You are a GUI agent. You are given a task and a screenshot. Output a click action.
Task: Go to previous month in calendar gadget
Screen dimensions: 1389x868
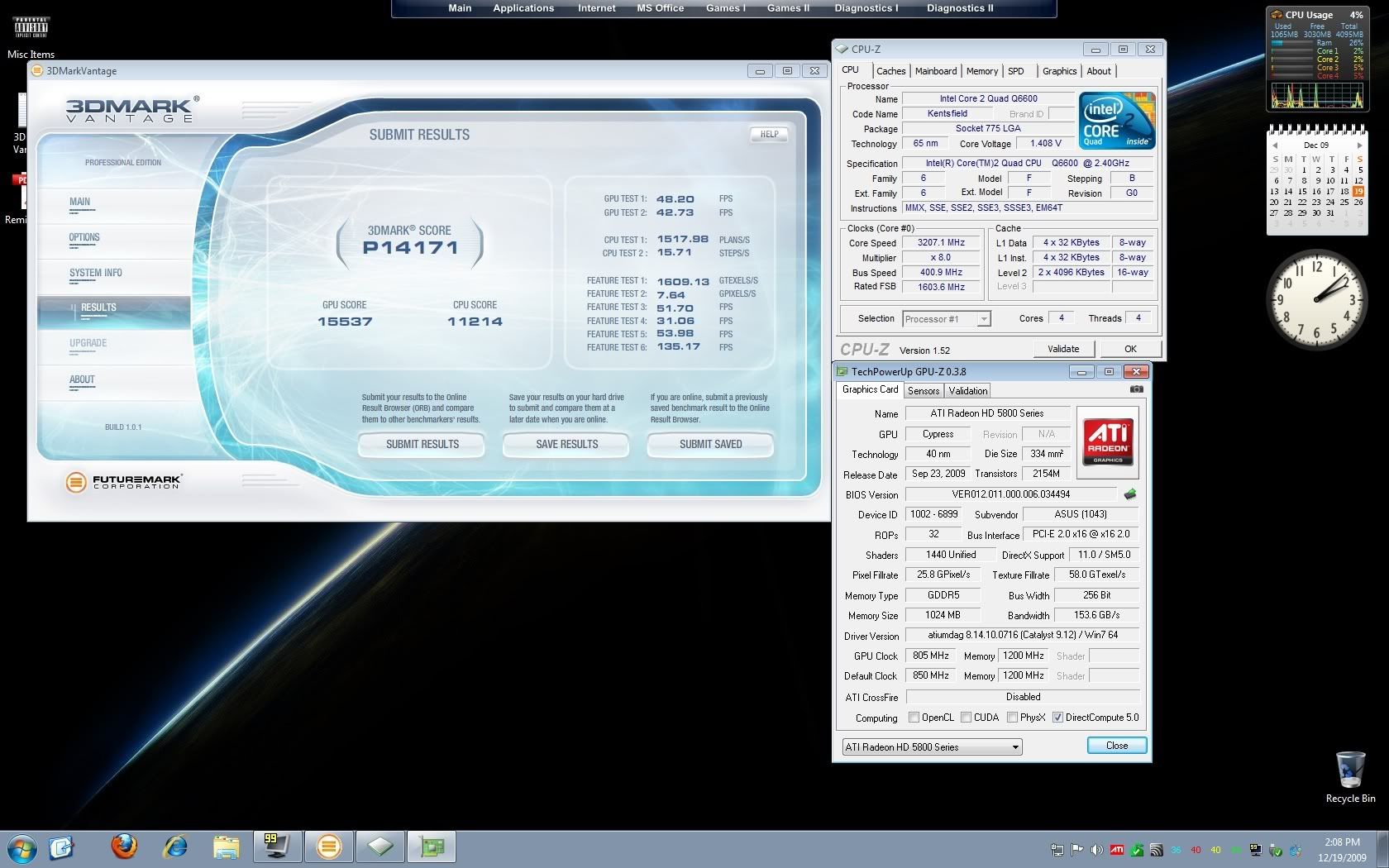click(x=1274, y=145)
